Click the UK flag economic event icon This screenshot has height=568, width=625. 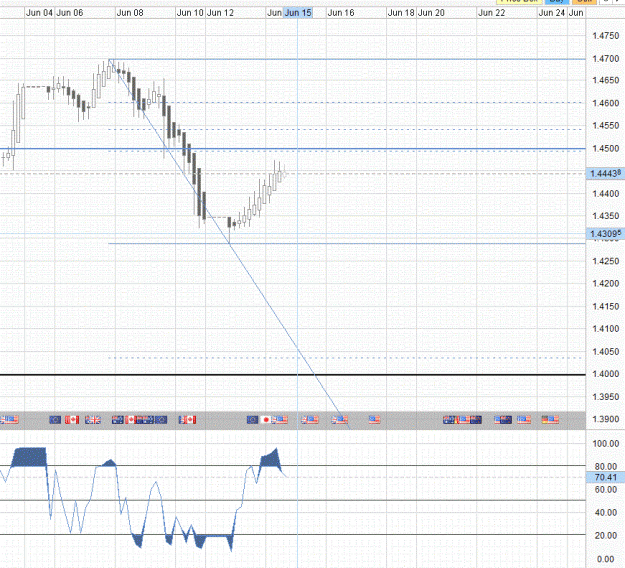[93, 420]
